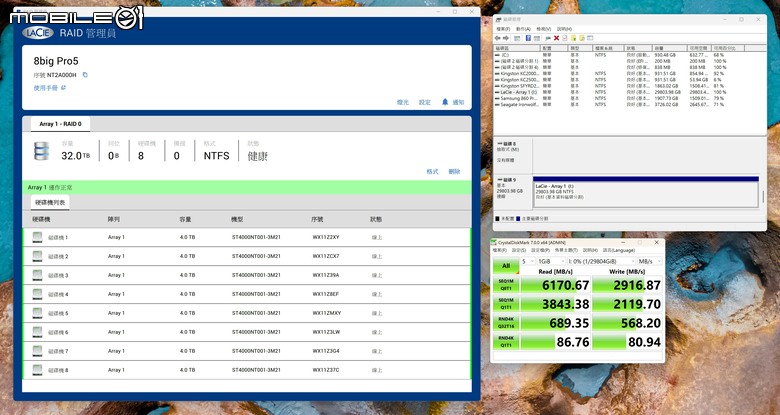This screenshot has height=415, width=780.
Task: Open 設定 in LaCie RAID Manager
Action: coord(424,102)
